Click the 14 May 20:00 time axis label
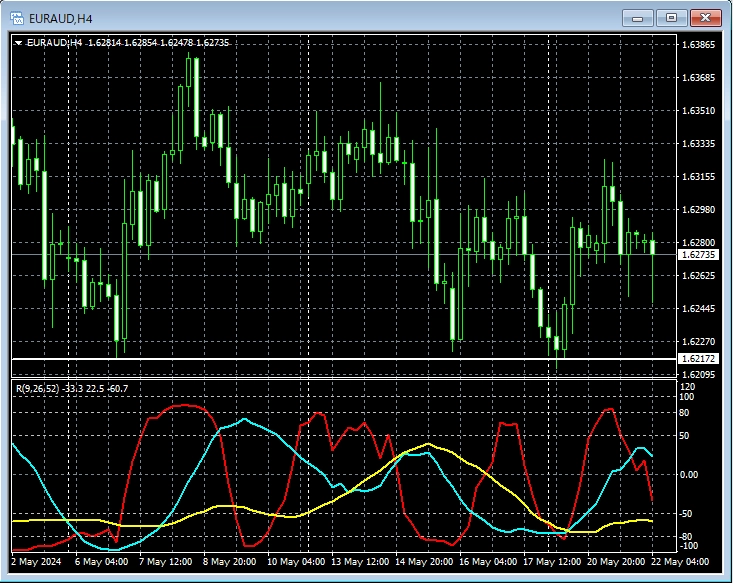 (426, 562)
